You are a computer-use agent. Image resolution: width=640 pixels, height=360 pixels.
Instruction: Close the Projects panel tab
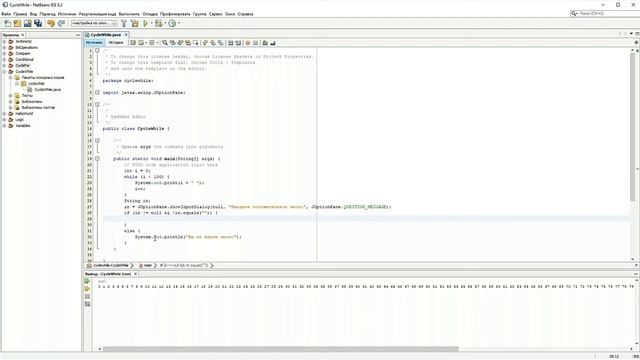22,35
